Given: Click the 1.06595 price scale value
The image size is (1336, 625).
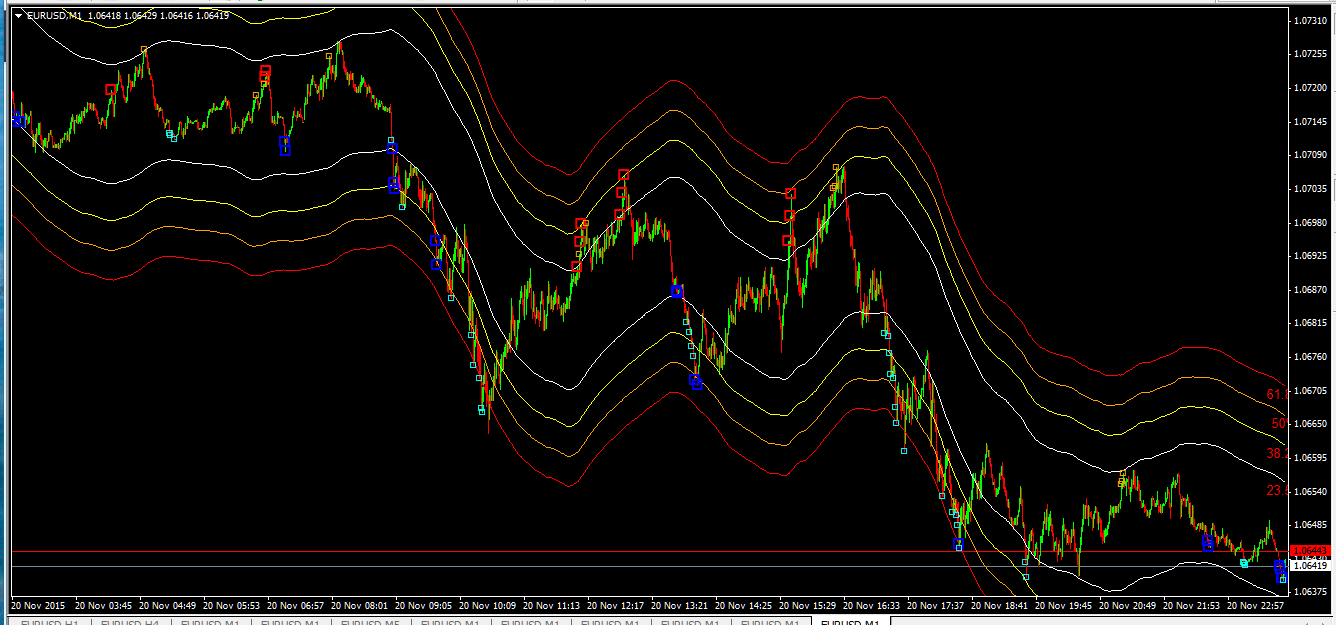Looking at the screenshot, I should click(1309, 457).
